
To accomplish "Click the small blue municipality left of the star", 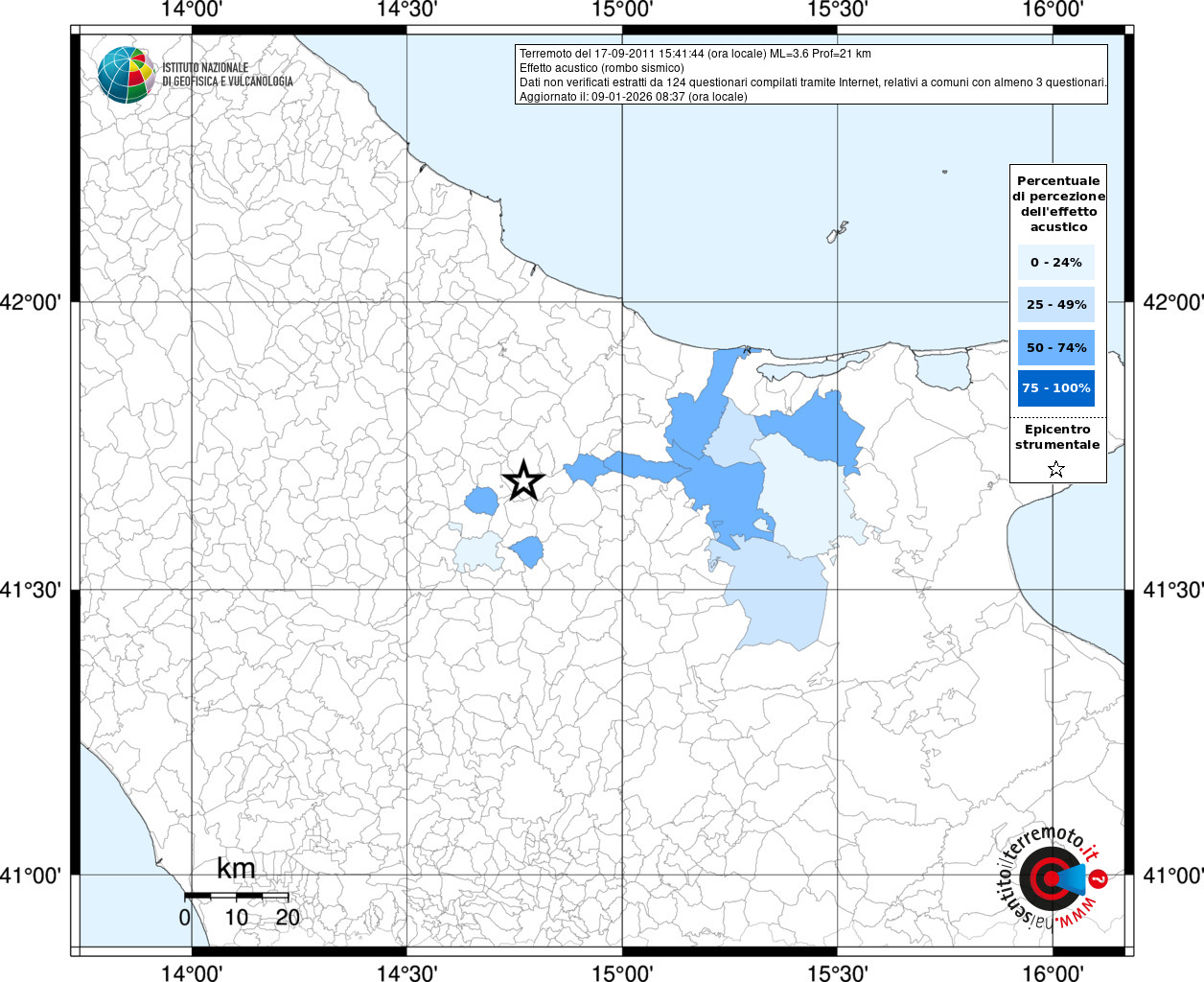I will point(481,501).
